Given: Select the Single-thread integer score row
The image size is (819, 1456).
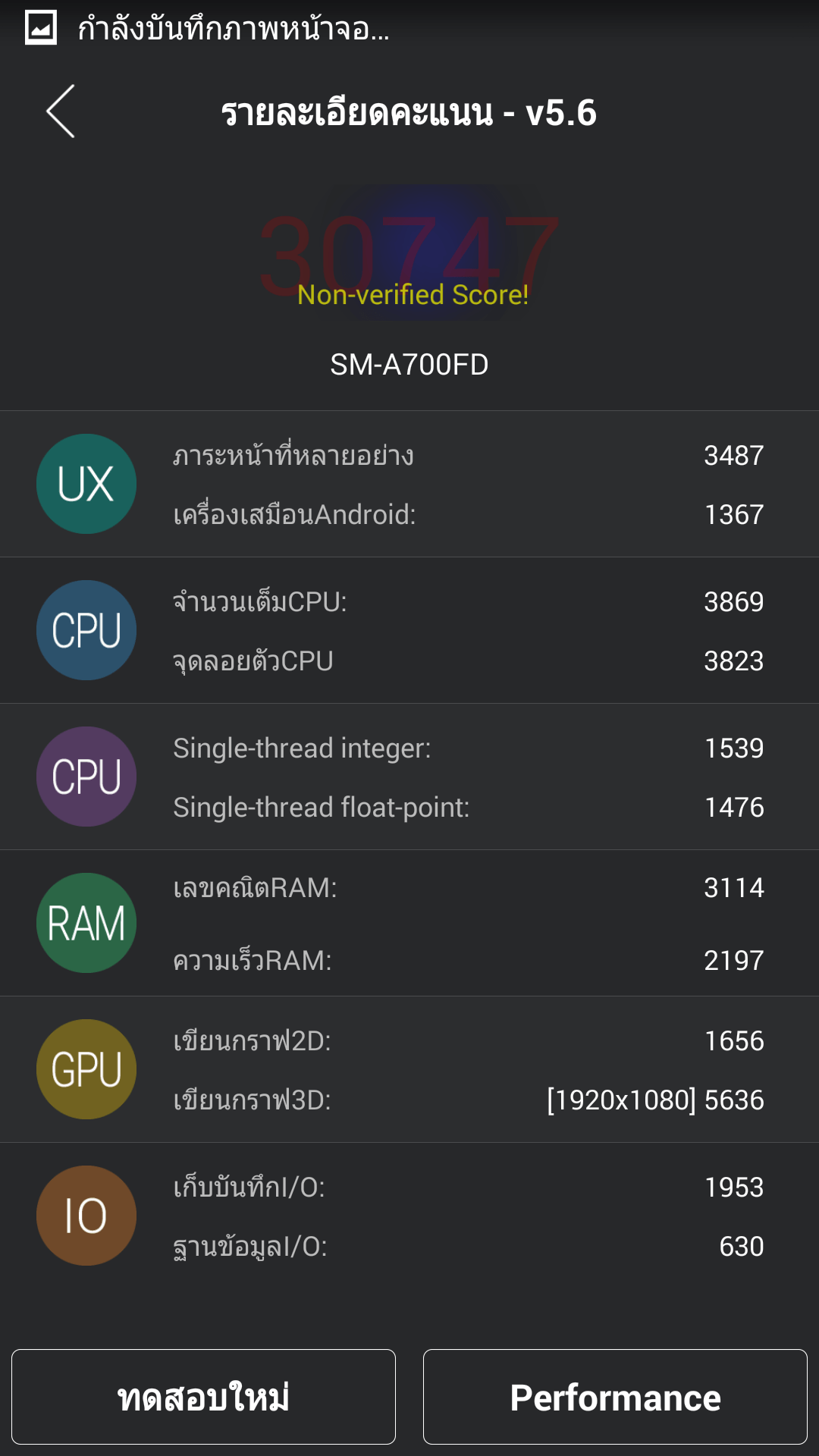Looking at the screenshot, I should click(x=468, y=748).
